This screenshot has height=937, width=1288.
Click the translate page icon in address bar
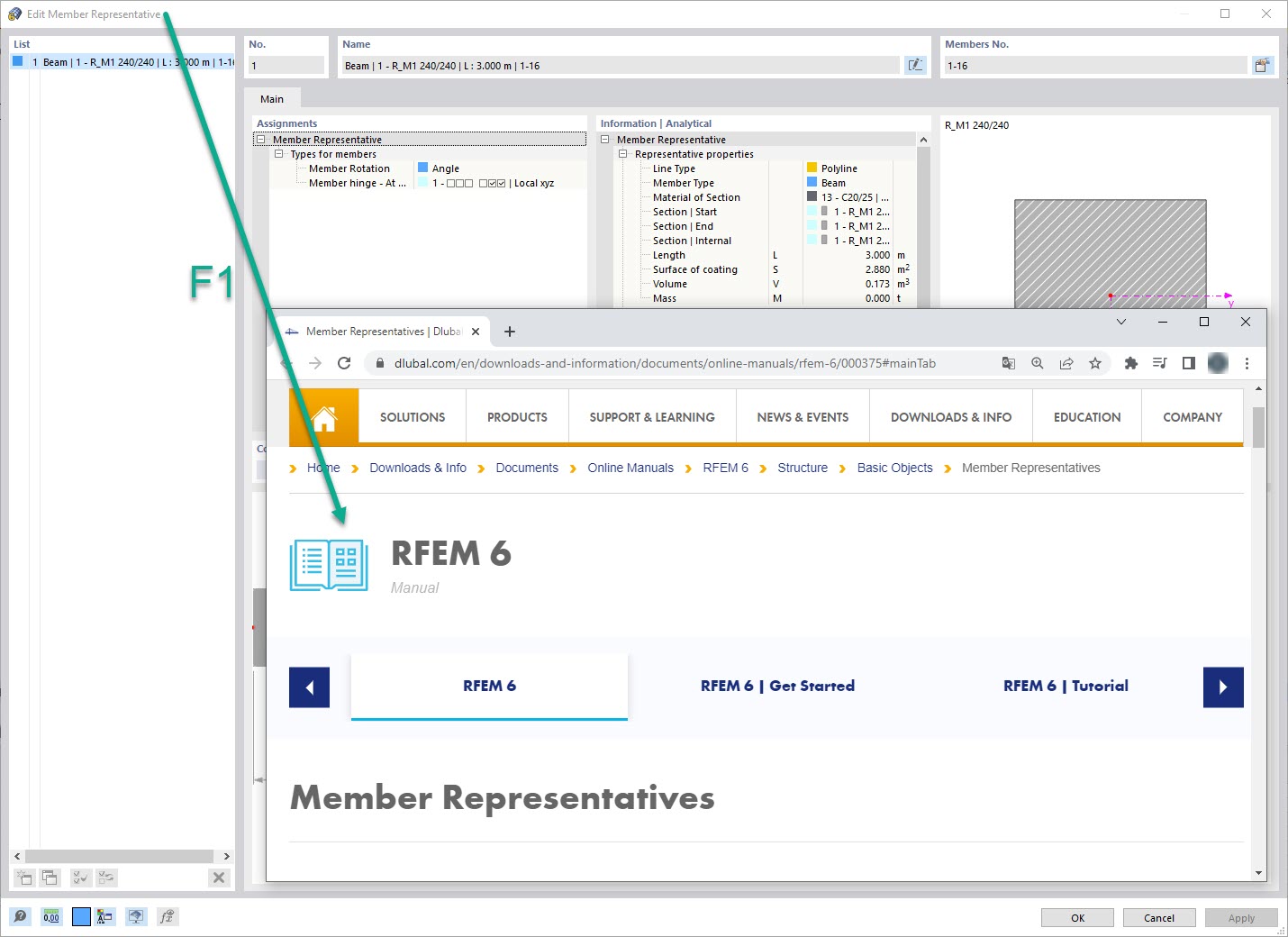pos(1009,363)
